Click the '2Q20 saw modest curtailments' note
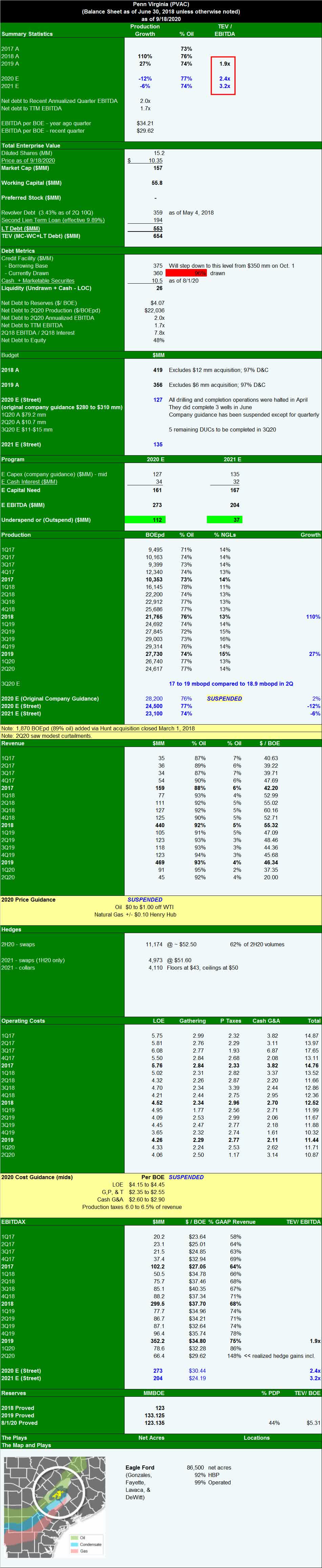322x1568 pixels. pyautogui.click(x=47, y=735)
